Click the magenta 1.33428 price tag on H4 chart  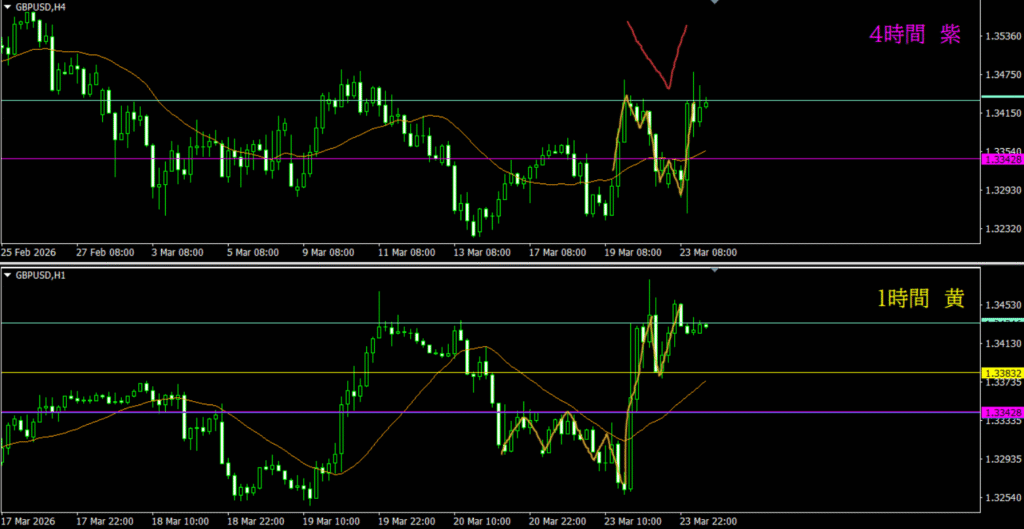point(1002,159)
